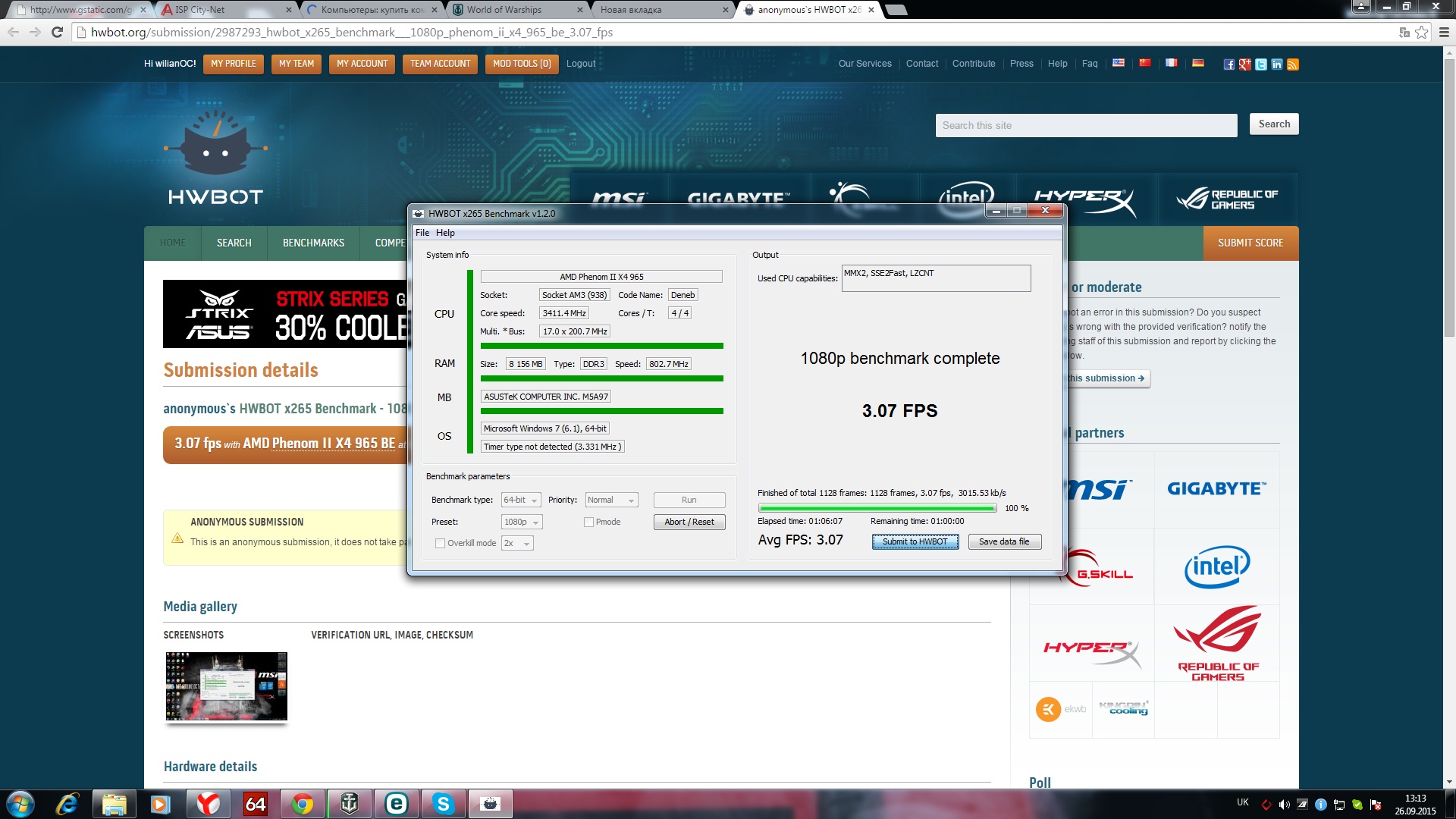Image resolution: width=1456 pixels, height=819 pixels.
Task: Click the translate page icon in address bar
Action: coord(1404,32)
